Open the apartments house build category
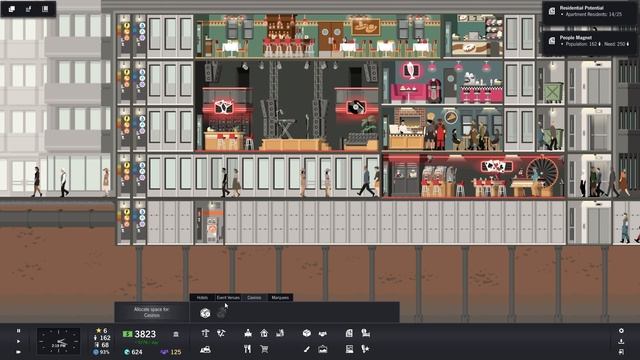The image size is (640, 360). click(264, 333)
